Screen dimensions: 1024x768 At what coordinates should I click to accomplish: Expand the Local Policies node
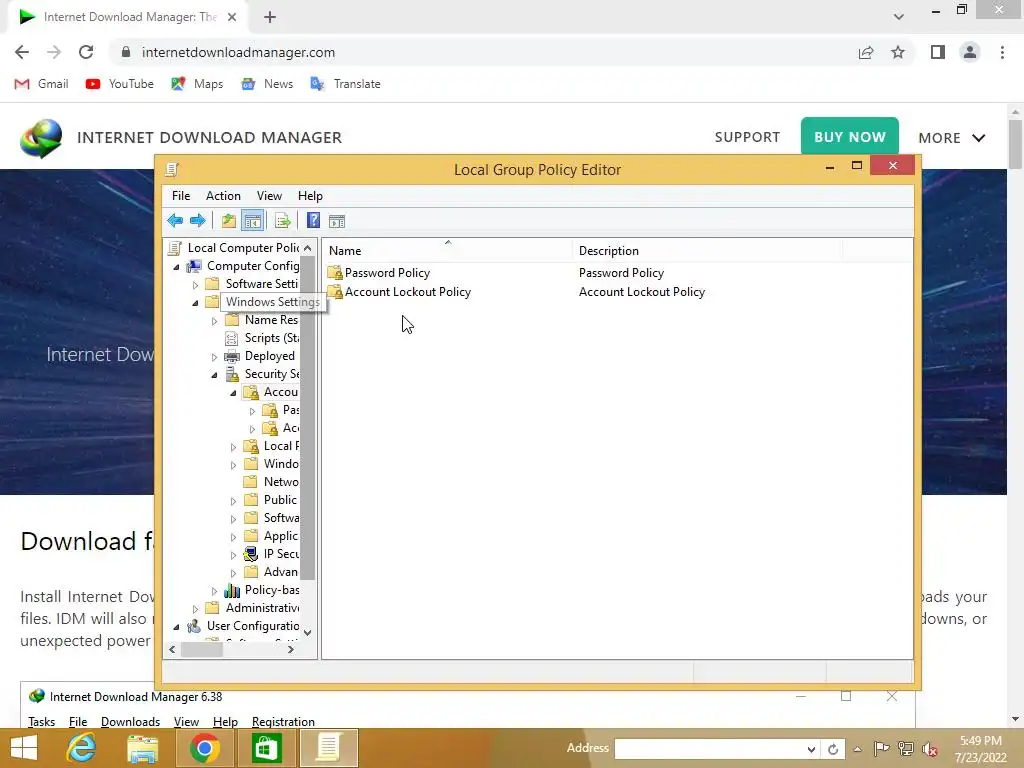[233, 447]
